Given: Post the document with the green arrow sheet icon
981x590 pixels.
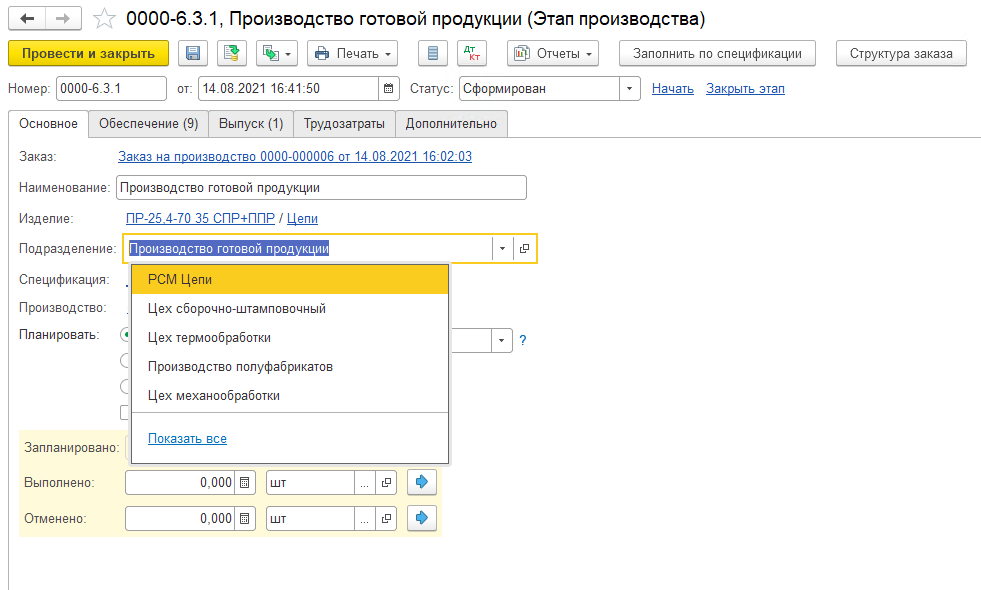Looking at the screenshot, I should click(231, 53).
